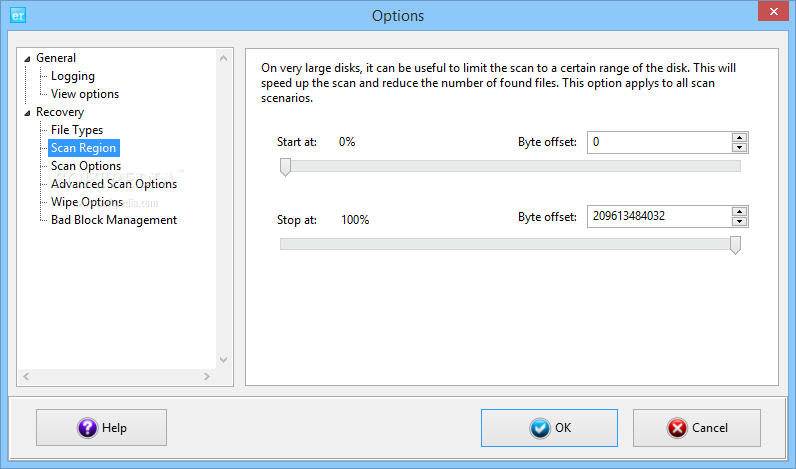Open Bad Block Management settings
This screenshot has width=796, height=469.
click(x=114, y=220)
